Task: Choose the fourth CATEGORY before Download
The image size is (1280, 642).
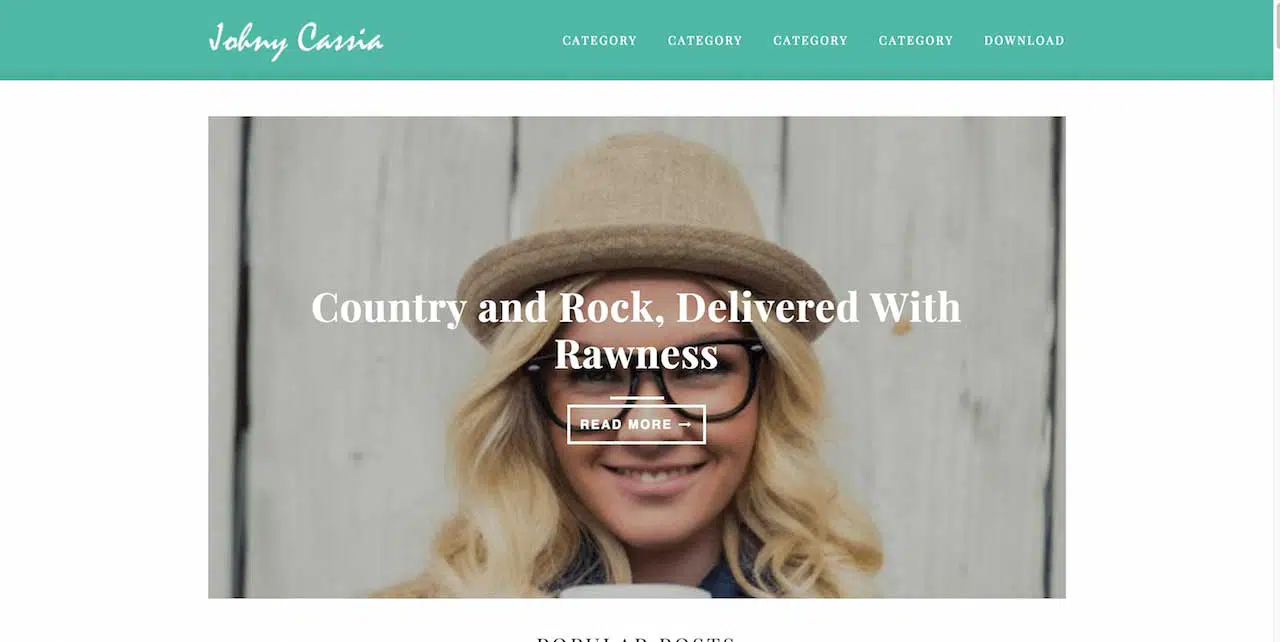Action: [x=916, y=41]
